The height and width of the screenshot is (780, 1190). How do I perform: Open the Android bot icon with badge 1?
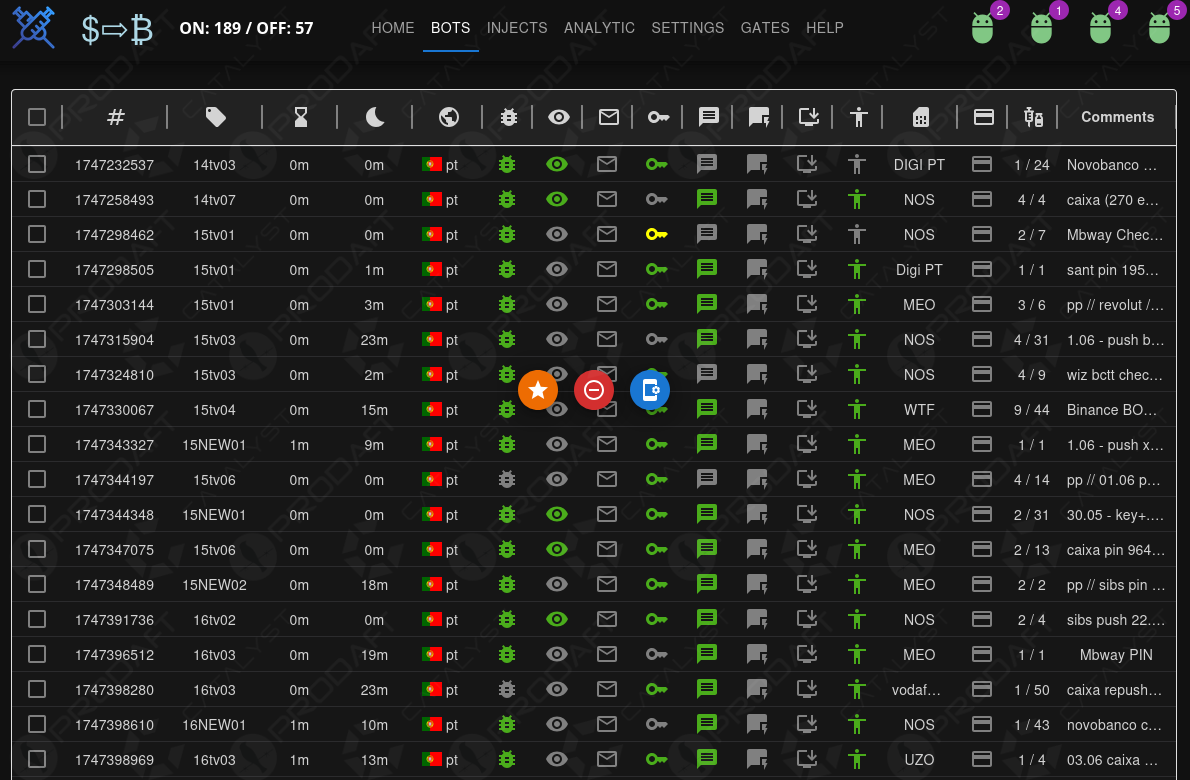[1041, 28]
